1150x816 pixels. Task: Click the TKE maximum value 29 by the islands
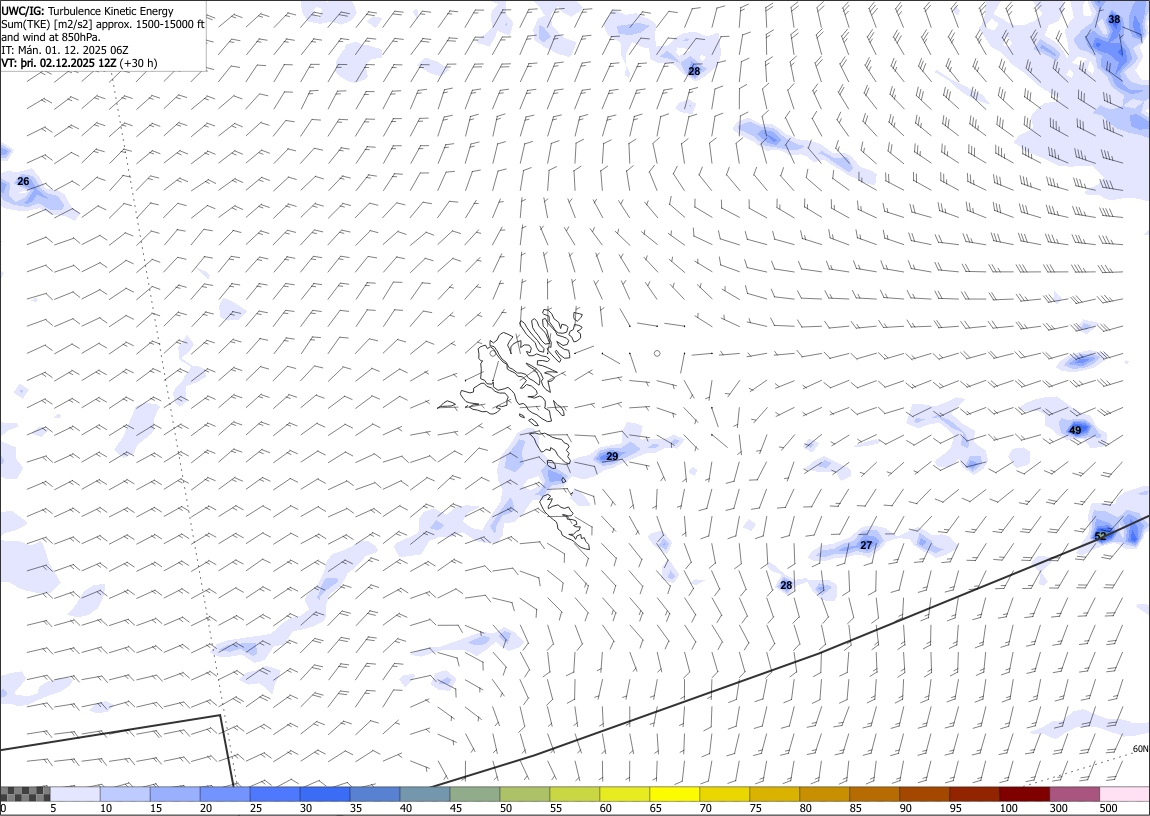(x=612, y=456)
